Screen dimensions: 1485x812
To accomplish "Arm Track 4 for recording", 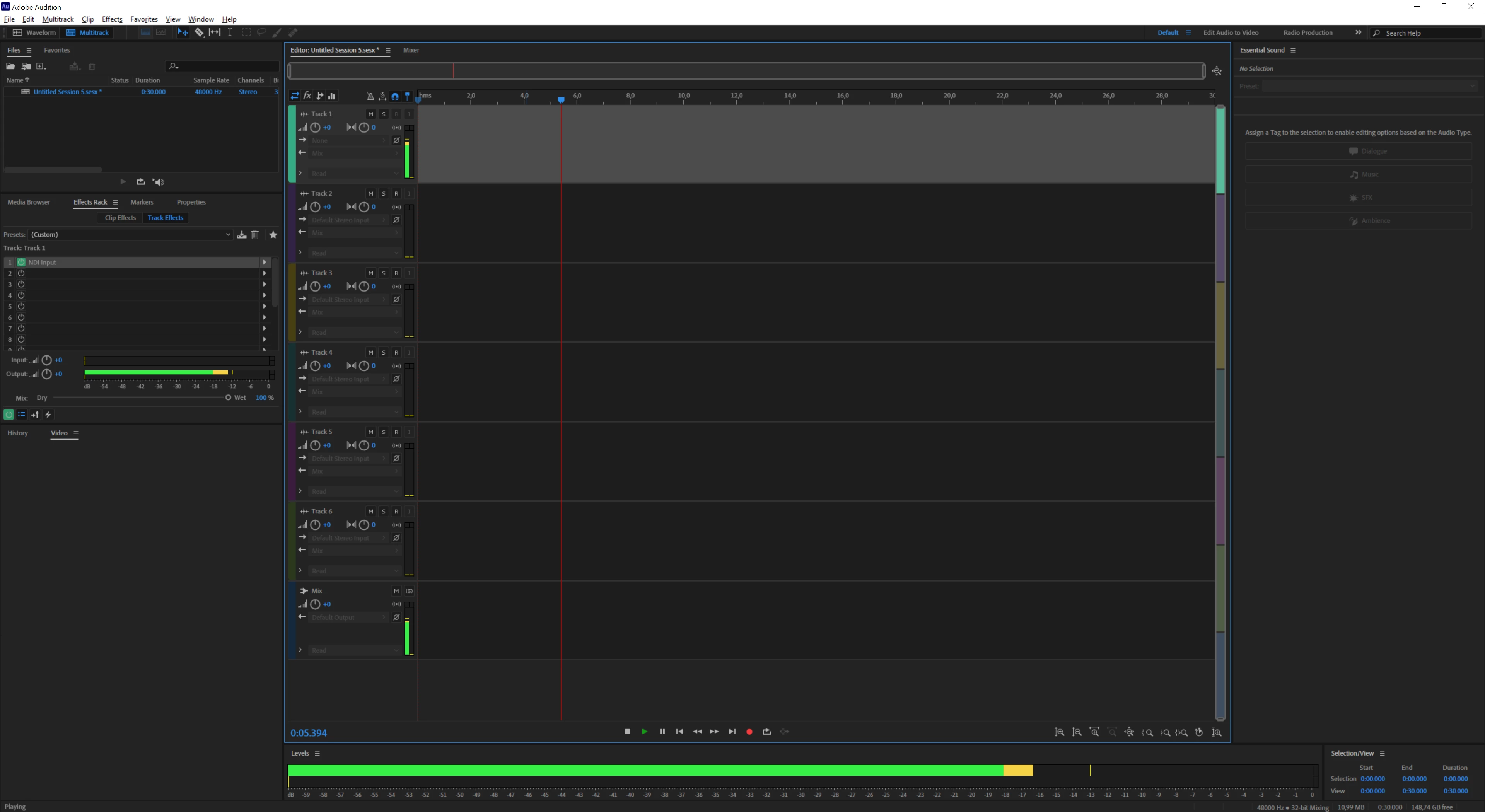I will pyautogui.click(x=396, y=353).
